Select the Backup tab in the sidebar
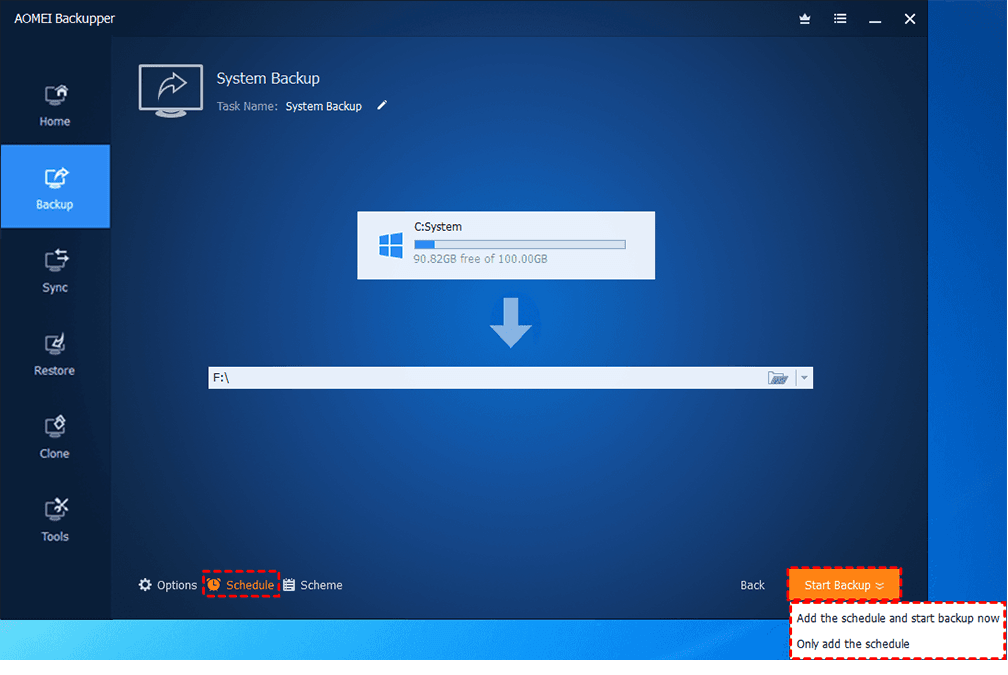1008x675 pixels. [55, 186]
